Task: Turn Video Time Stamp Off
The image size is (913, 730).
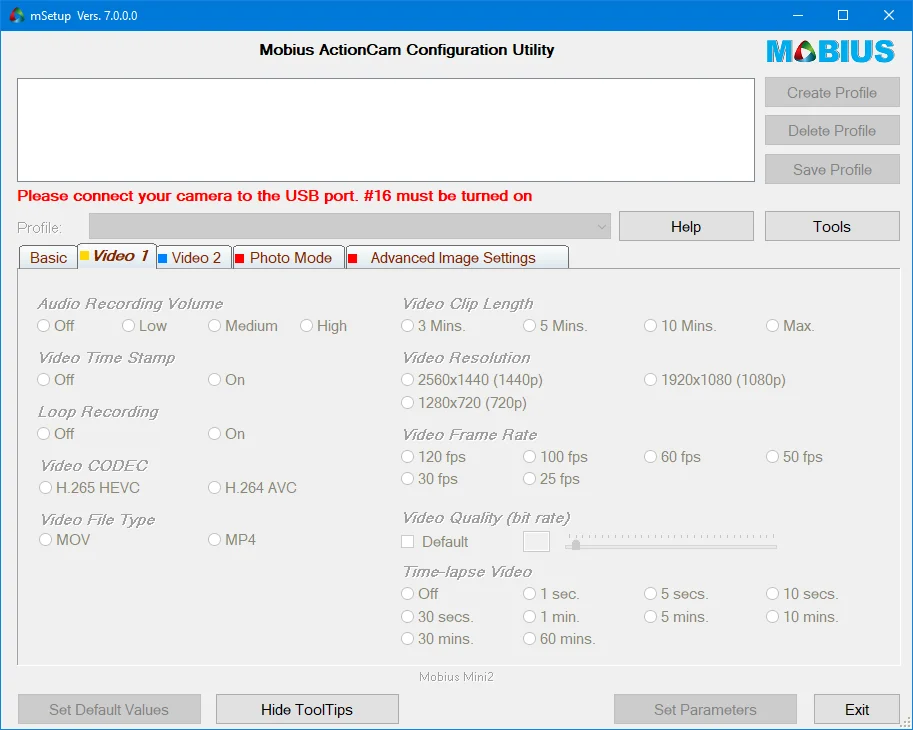Action: pos(55,380)
